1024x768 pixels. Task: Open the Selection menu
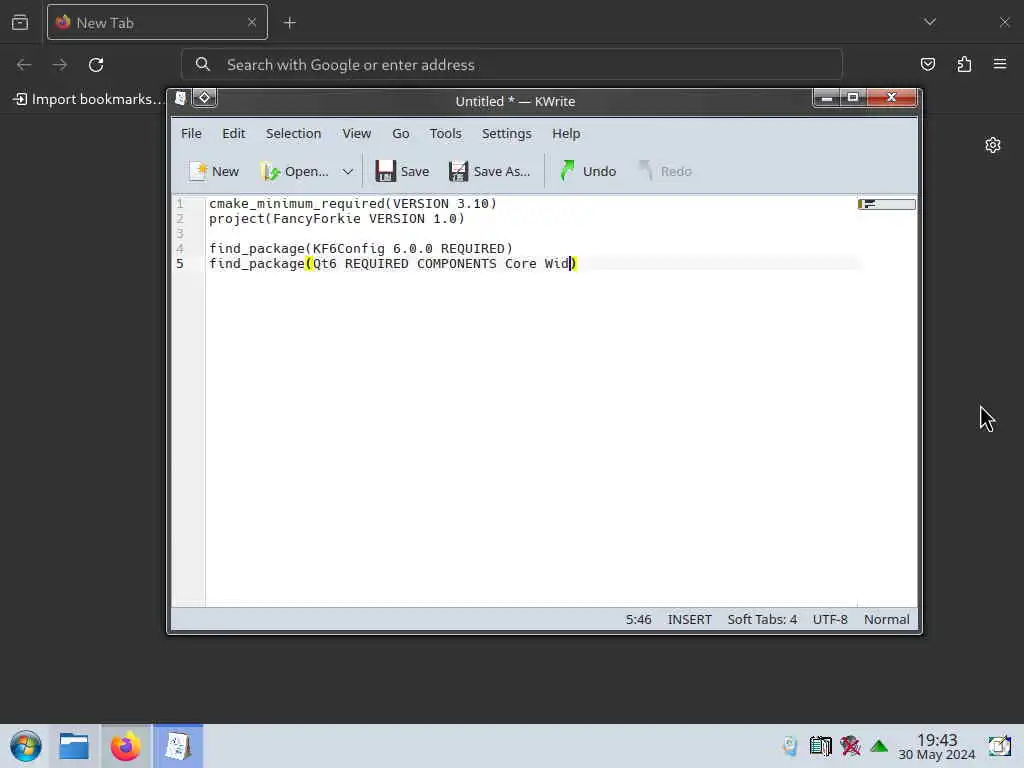(x=293, y=133)
